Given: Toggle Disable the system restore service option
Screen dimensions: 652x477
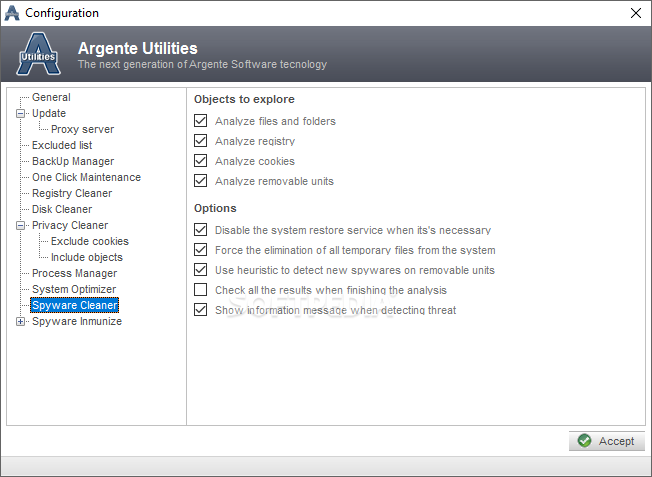Looking at the screenshot, I should [x=200, y=230].
